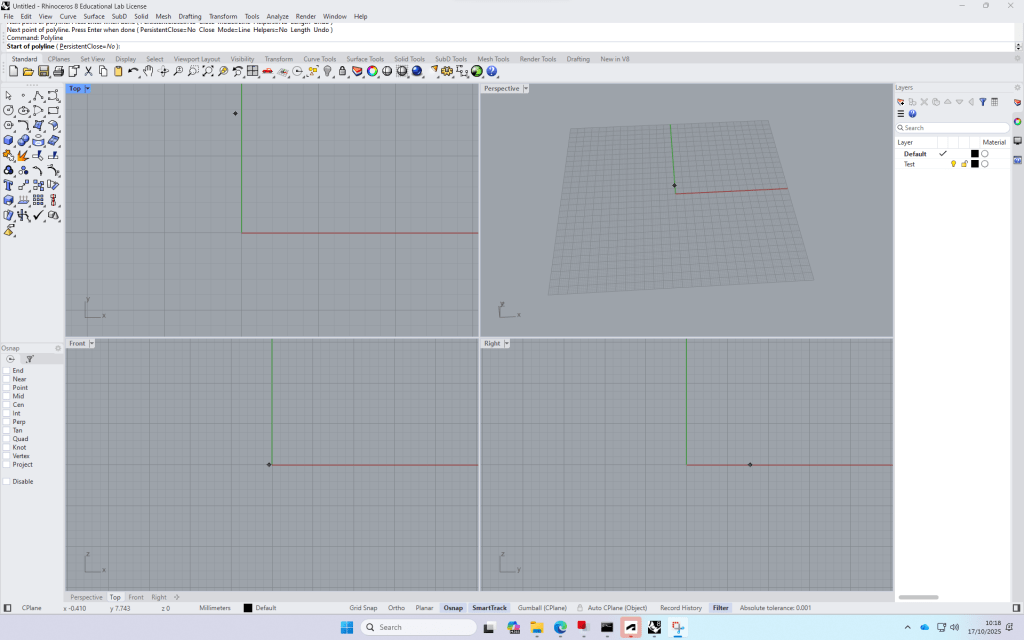Open the Curve menu
This screenshot has height=640, width=1024.
click(68, 17)
